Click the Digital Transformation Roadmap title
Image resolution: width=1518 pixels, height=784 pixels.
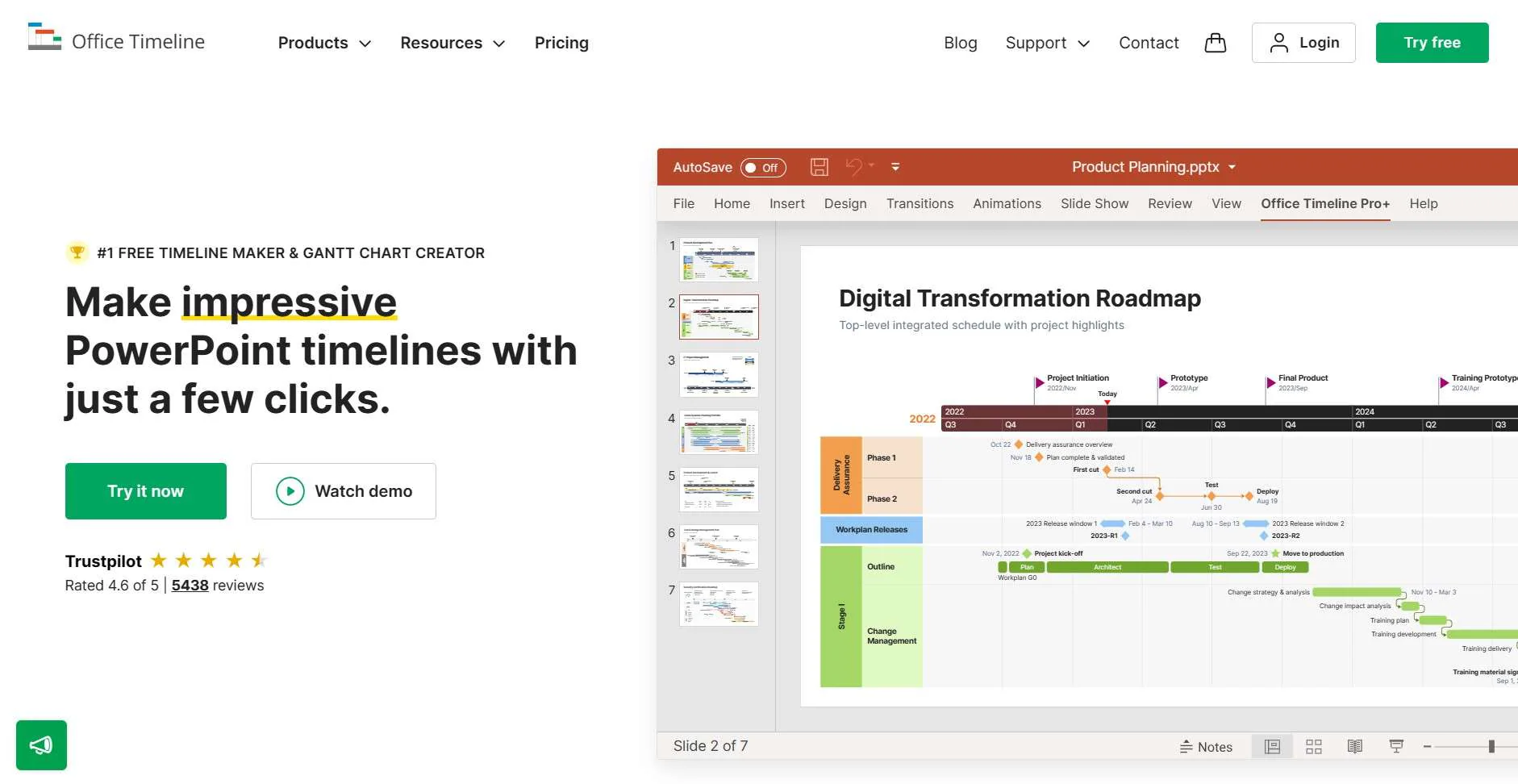(x=1020, y=298)
